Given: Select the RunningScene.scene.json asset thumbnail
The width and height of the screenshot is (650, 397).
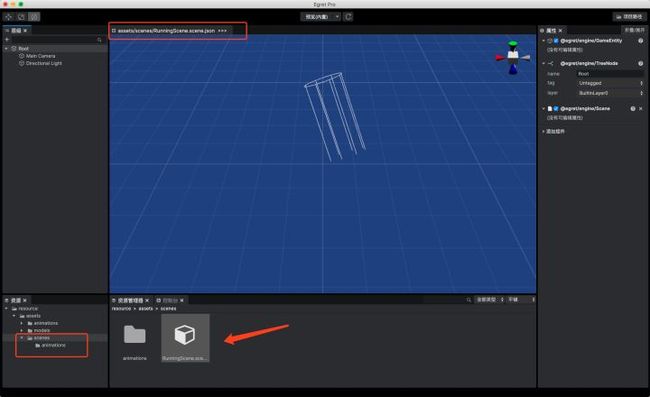Looking at the screenshot, I should click(185, 338).
